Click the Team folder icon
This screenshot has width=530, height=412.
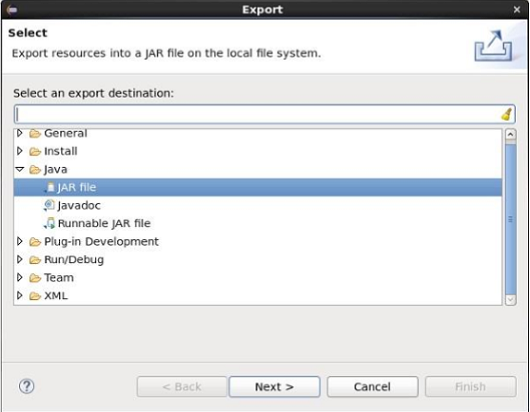click(35, 278)
